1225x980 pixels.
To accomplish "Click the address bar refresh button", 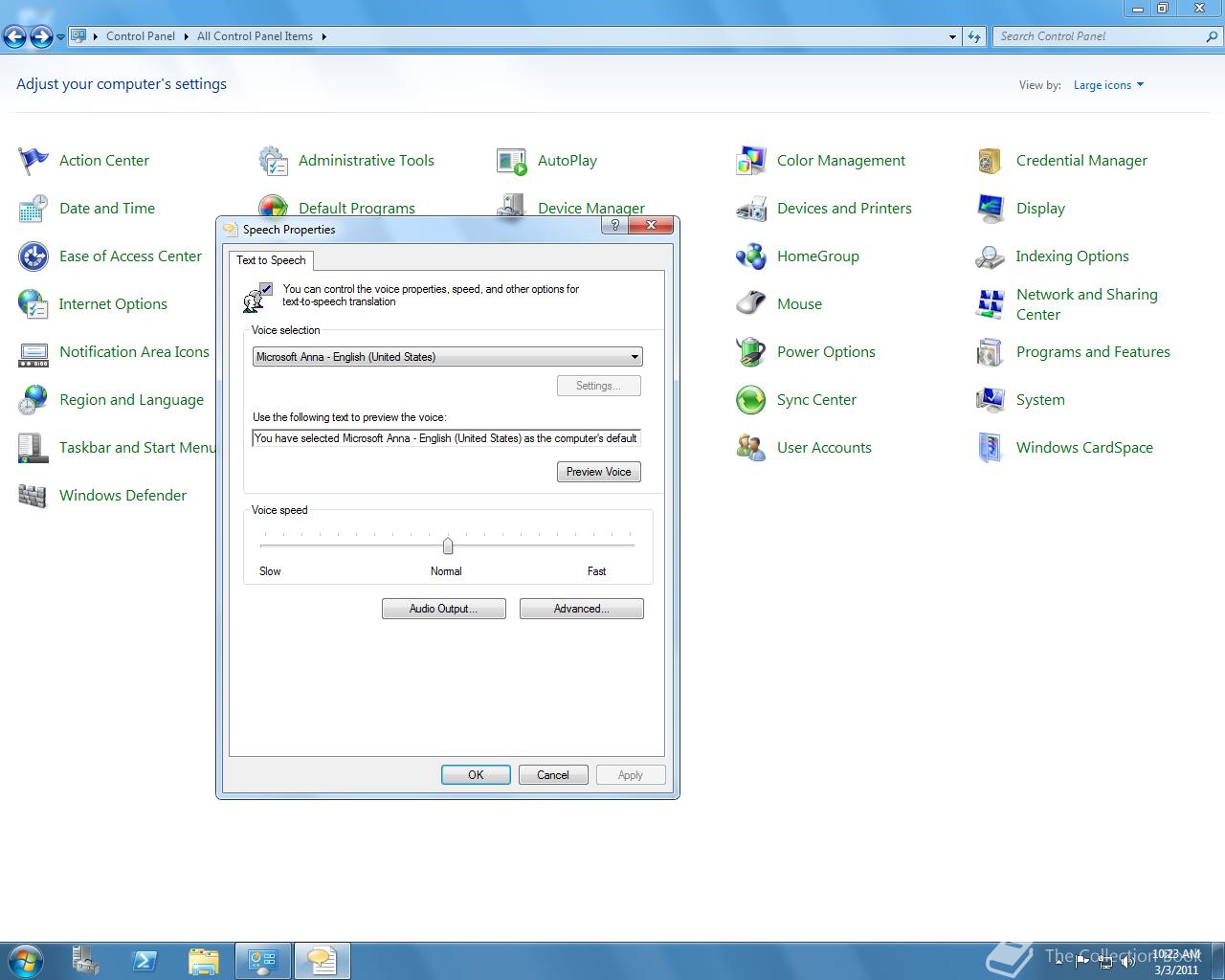I will [974, 36].
